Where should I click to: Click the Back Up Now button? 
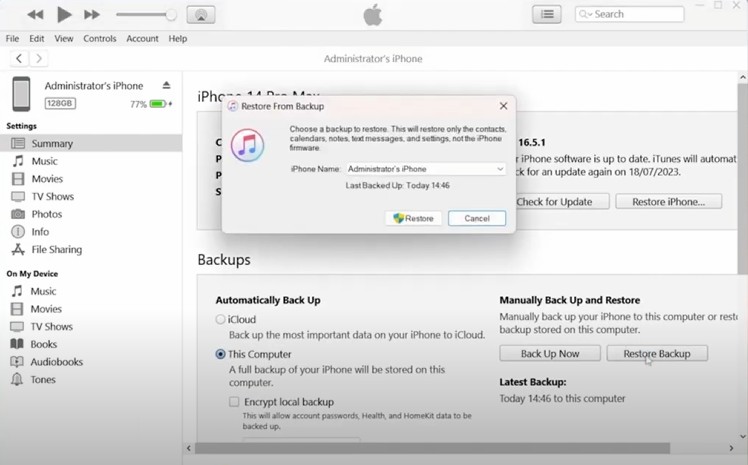click(550, 354)
